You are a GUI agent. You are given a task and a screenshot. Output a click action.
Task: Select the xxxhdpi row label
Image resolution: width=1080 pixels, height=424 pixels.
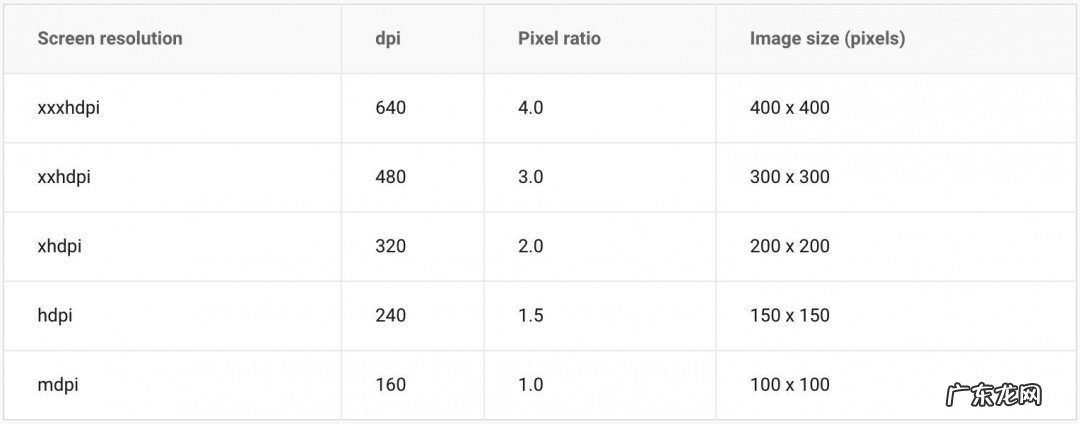pos(68,108)
